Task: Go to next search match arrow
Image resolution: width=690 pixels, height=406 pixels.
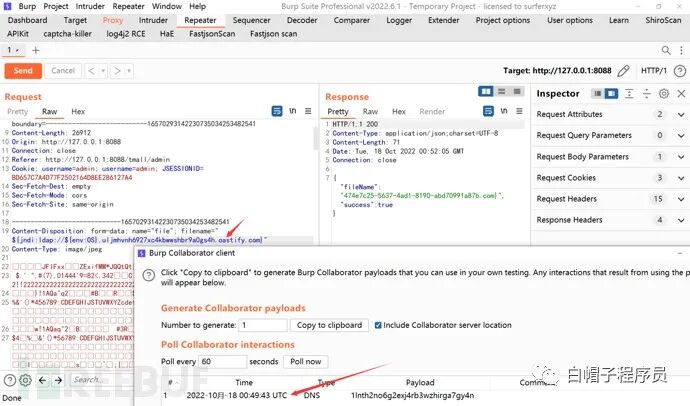Action: click(58, 380)
